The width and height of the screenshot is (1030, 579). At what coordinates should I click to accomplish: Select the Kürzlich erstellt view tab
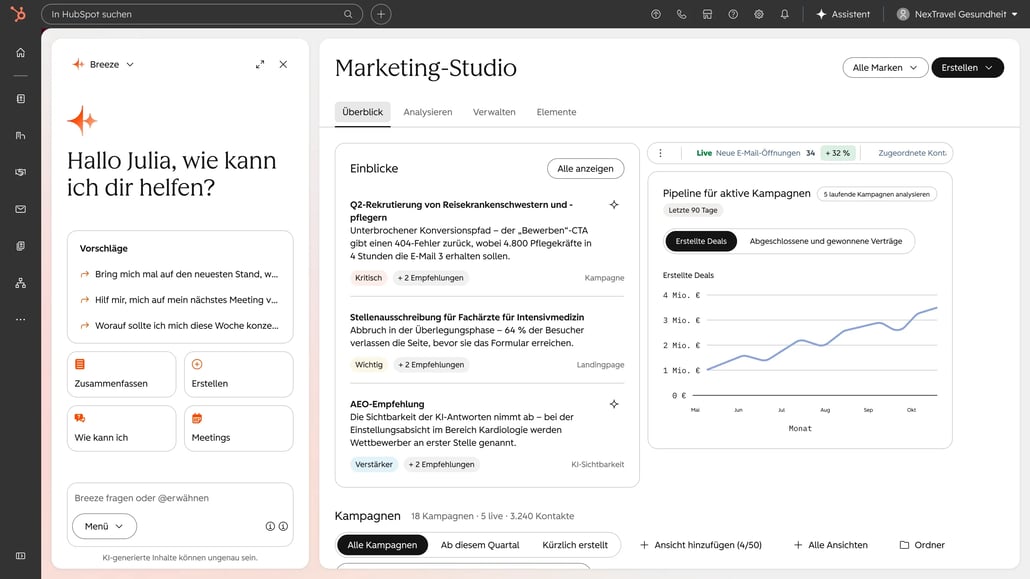click(575, 545)
